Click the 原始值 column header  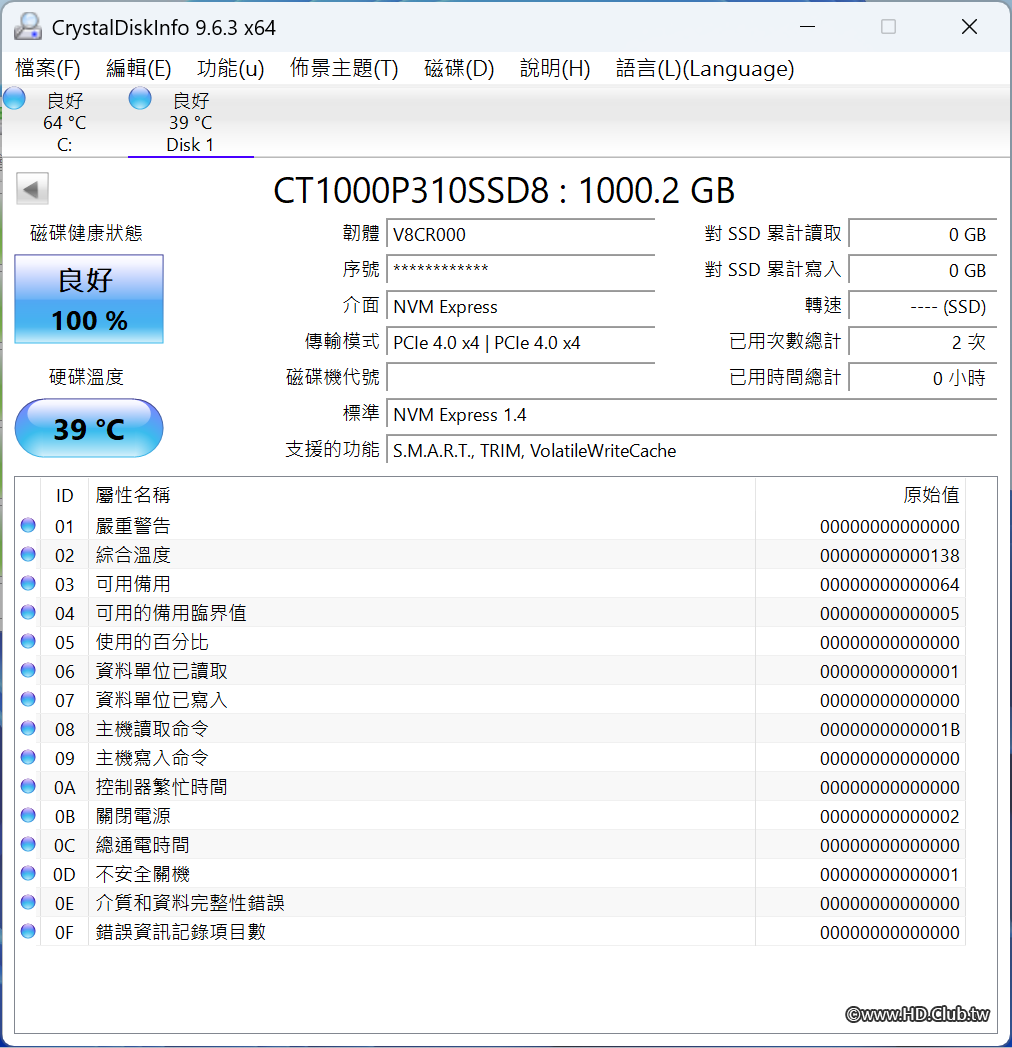860,495
